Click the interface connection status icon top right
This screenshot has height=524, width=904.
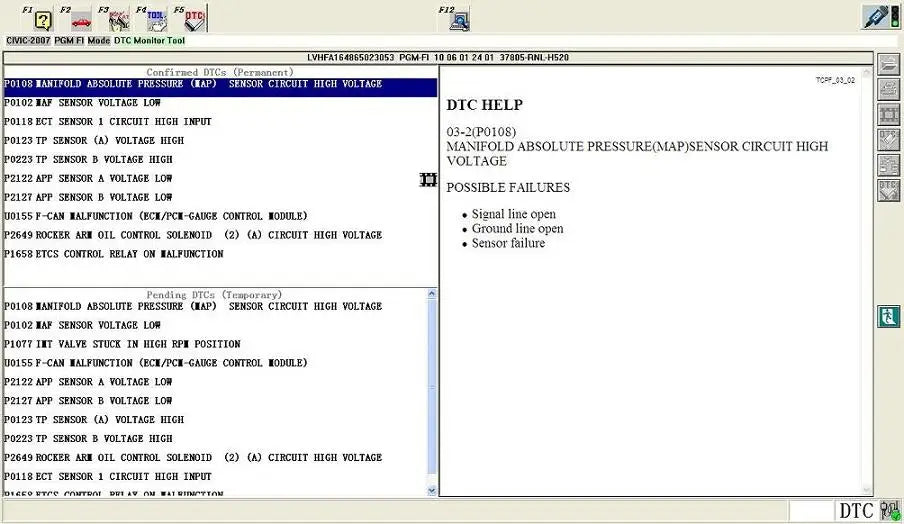point(878,17)
